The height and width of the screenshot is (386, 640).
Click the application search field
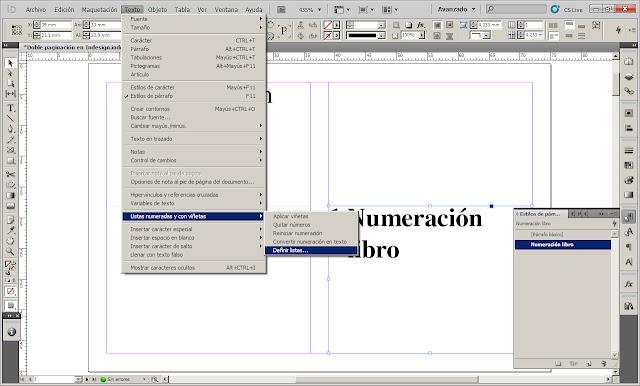pos(516,9)
